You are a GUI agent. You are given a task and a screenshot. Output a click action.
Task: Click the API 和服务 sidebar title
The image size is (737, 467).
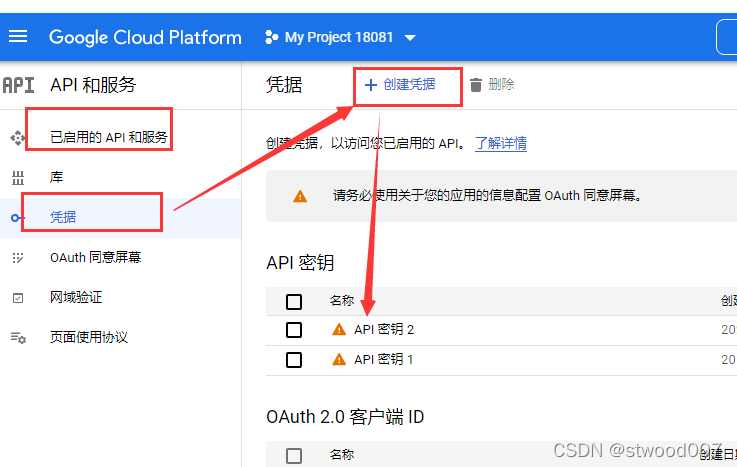click(x=93, y=85)
